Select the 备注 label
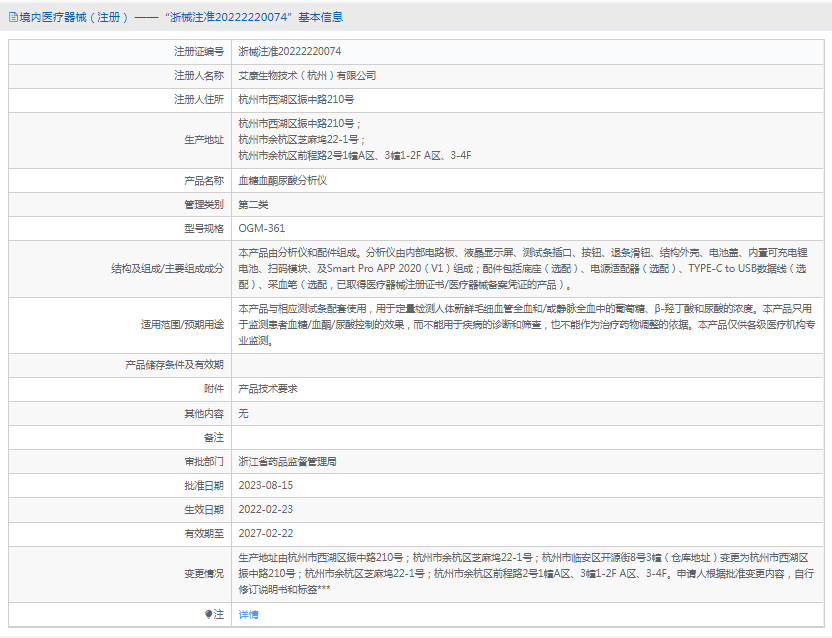The image size is (832, 638). coord(214,437)
